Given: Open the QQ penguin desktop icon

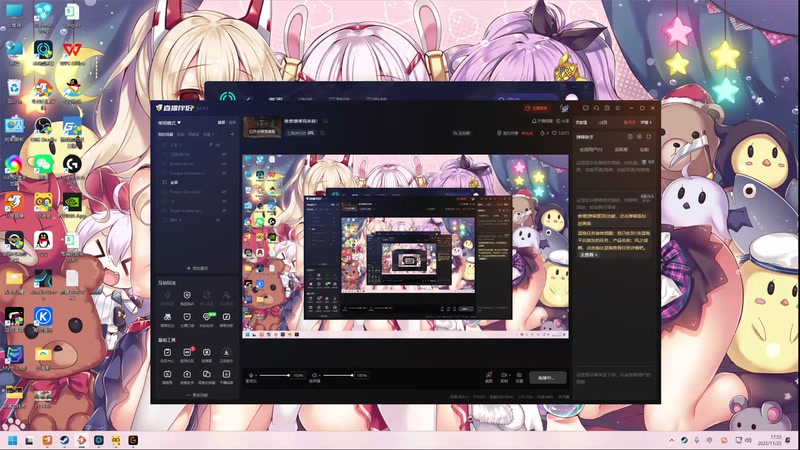Looking at the screenshot, I should click(x=43, y=242).
